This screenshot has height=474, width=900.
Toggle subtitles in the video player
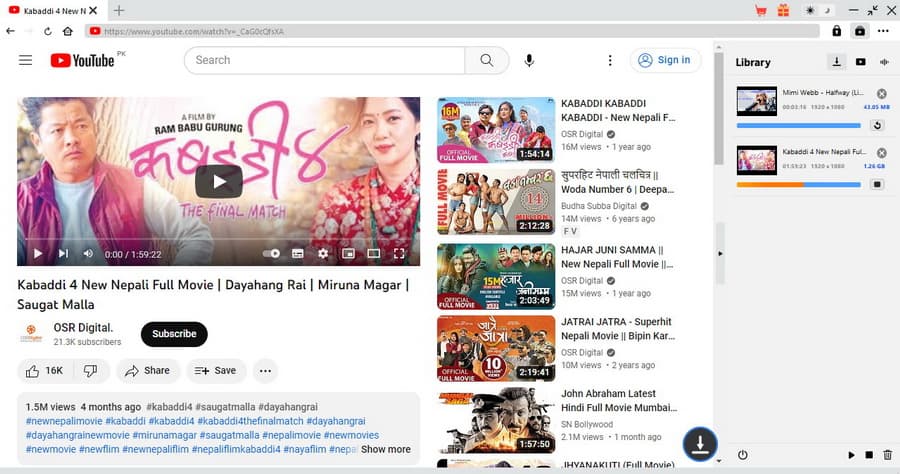297,254
